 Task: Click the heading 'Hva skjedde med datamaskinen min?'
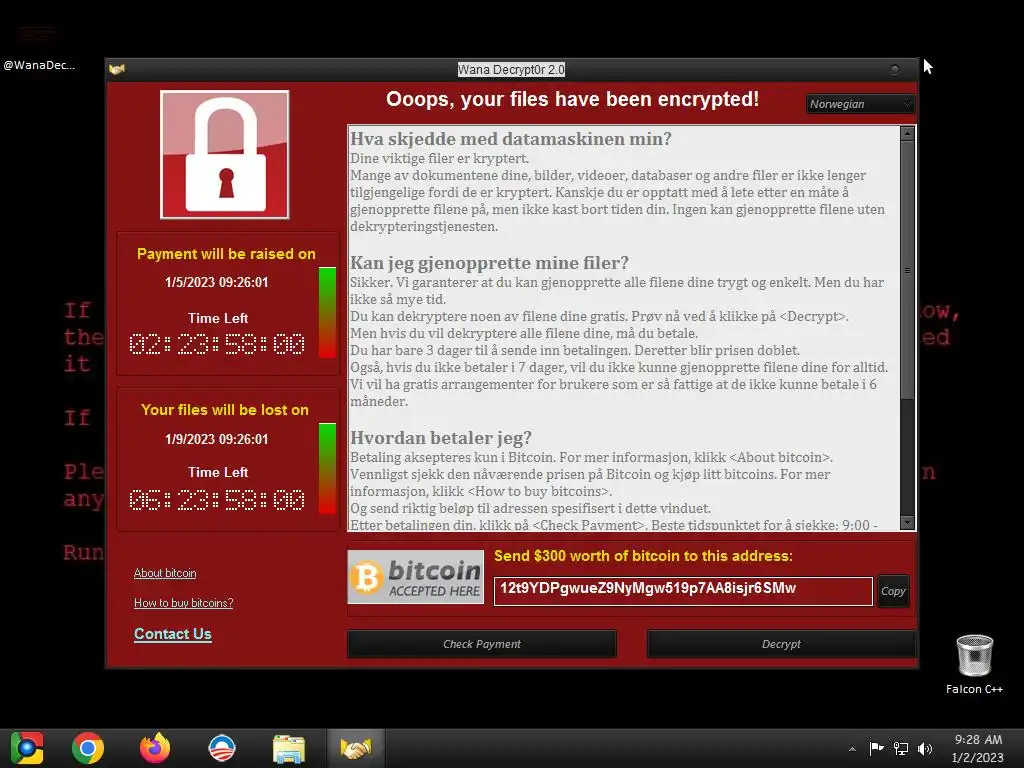[511, 139]
